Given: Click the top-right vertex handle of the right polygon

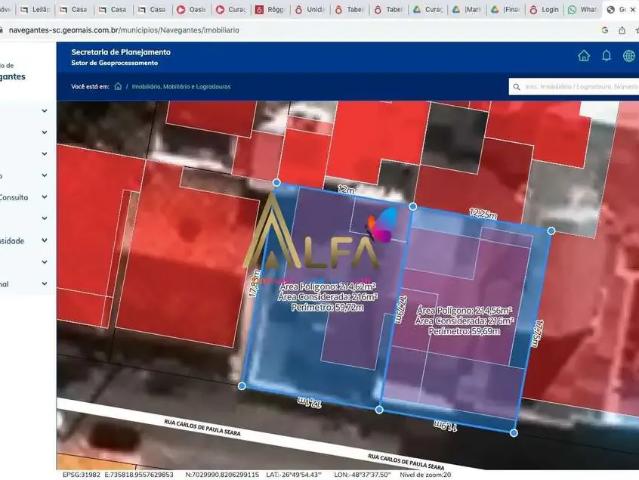Looking at the screenshot, I should 551,231.
